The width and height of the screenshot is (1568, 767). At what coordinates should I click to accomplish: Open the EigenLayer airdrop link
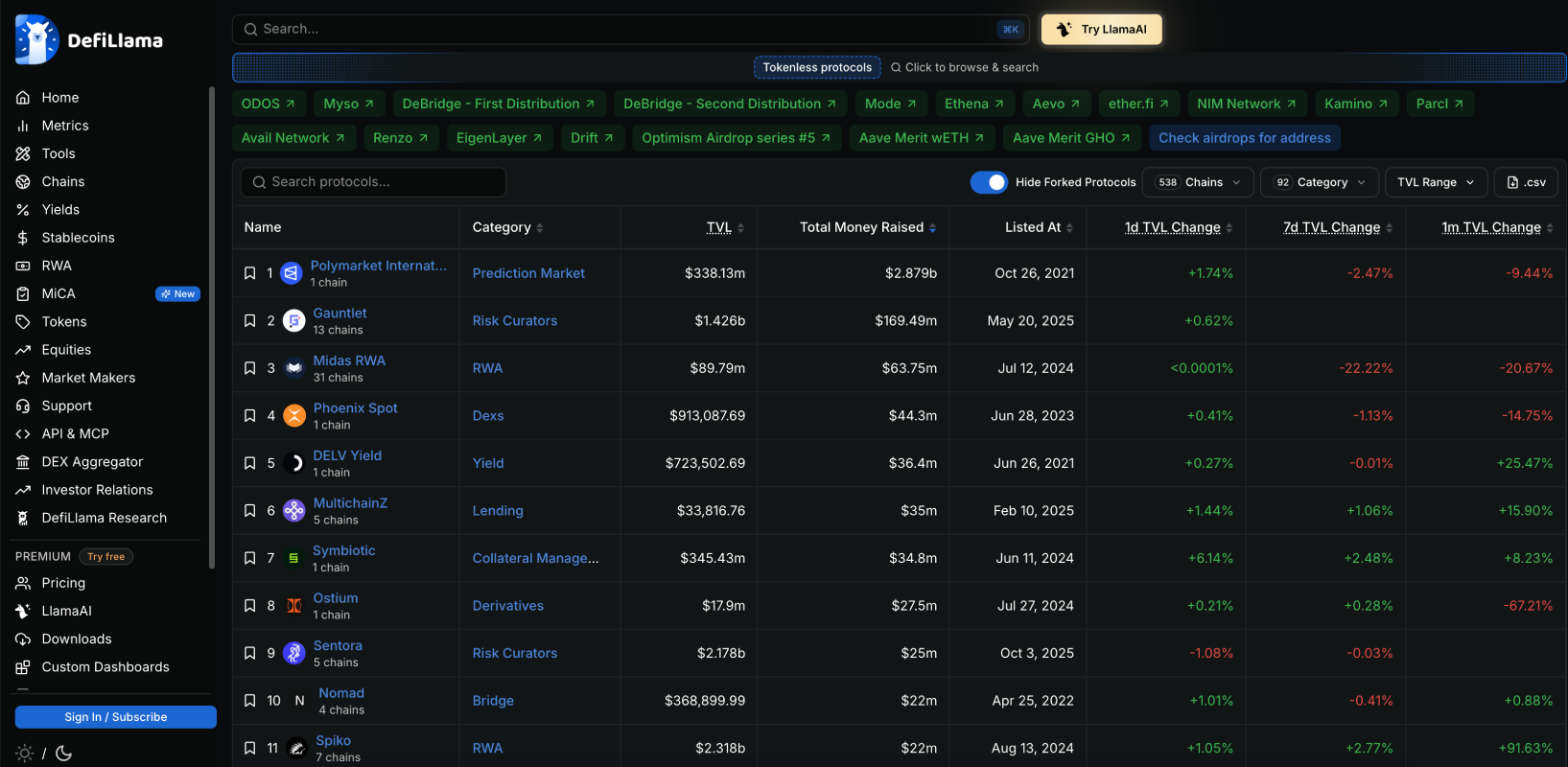499,138
